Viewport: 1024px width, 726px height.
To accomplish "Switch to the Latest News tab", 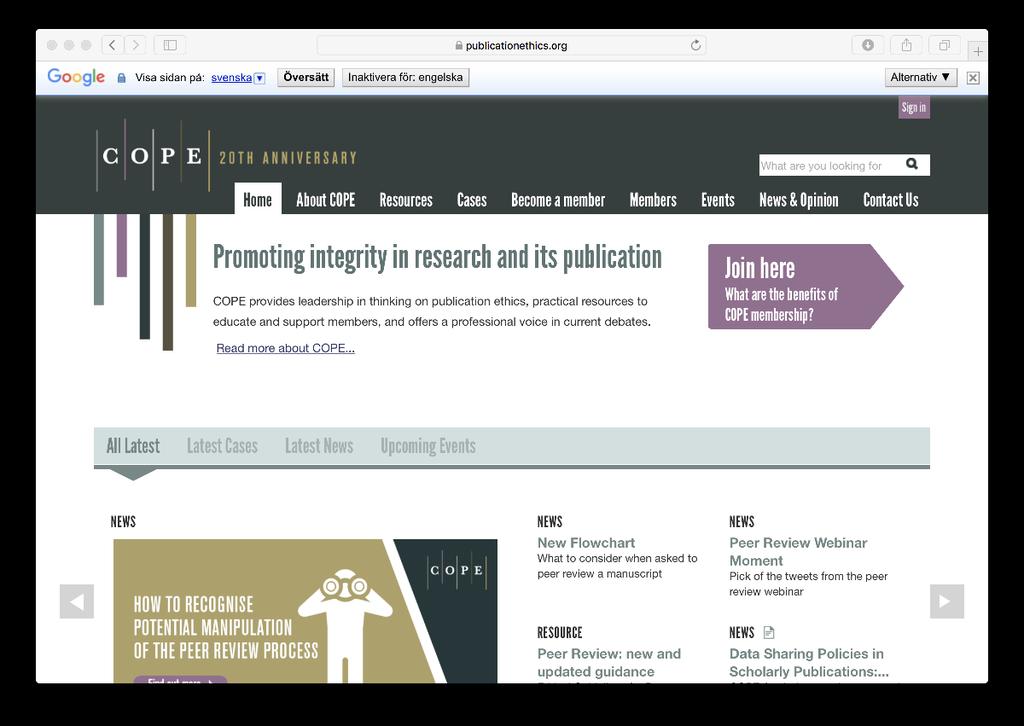I will (319, 446).
